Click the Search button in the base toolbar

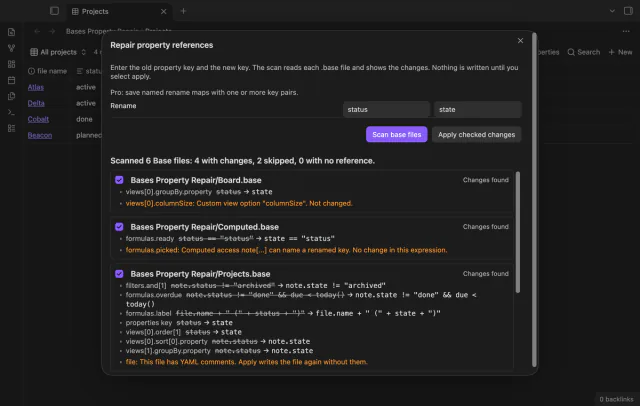[x=584, y=52]
